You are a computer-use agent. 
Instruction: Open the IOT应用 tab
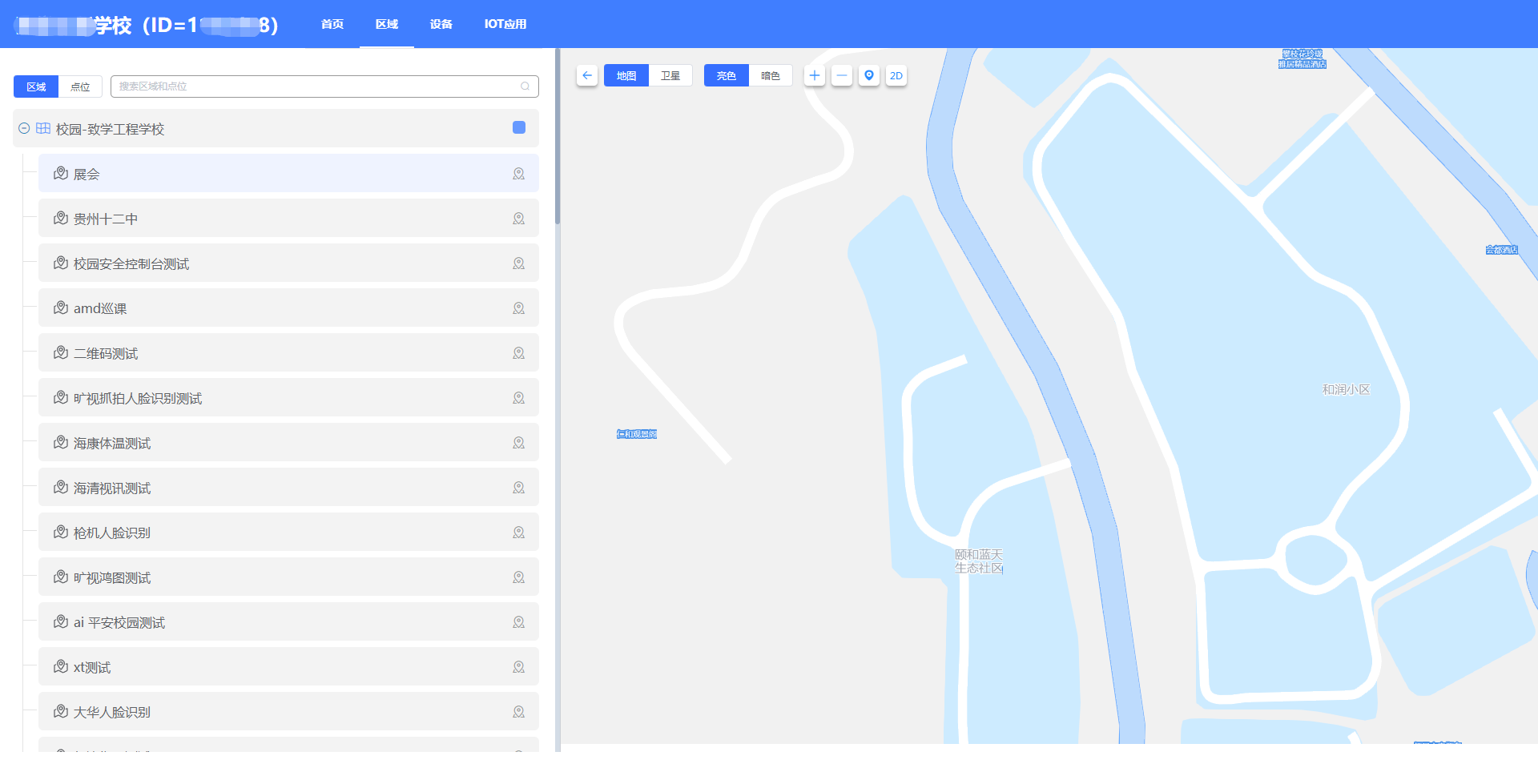(x=505, y=24)
